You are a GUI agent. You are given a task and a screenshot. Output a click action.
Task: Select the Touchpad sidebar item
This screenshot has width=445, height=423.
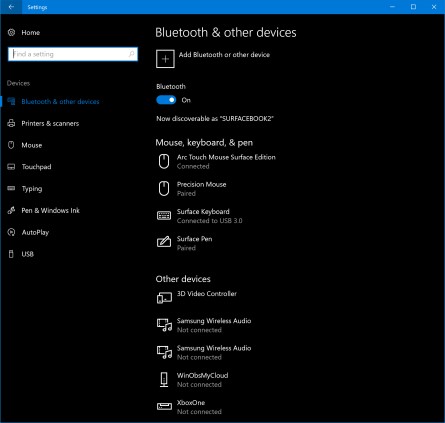[x=36, y=167]
